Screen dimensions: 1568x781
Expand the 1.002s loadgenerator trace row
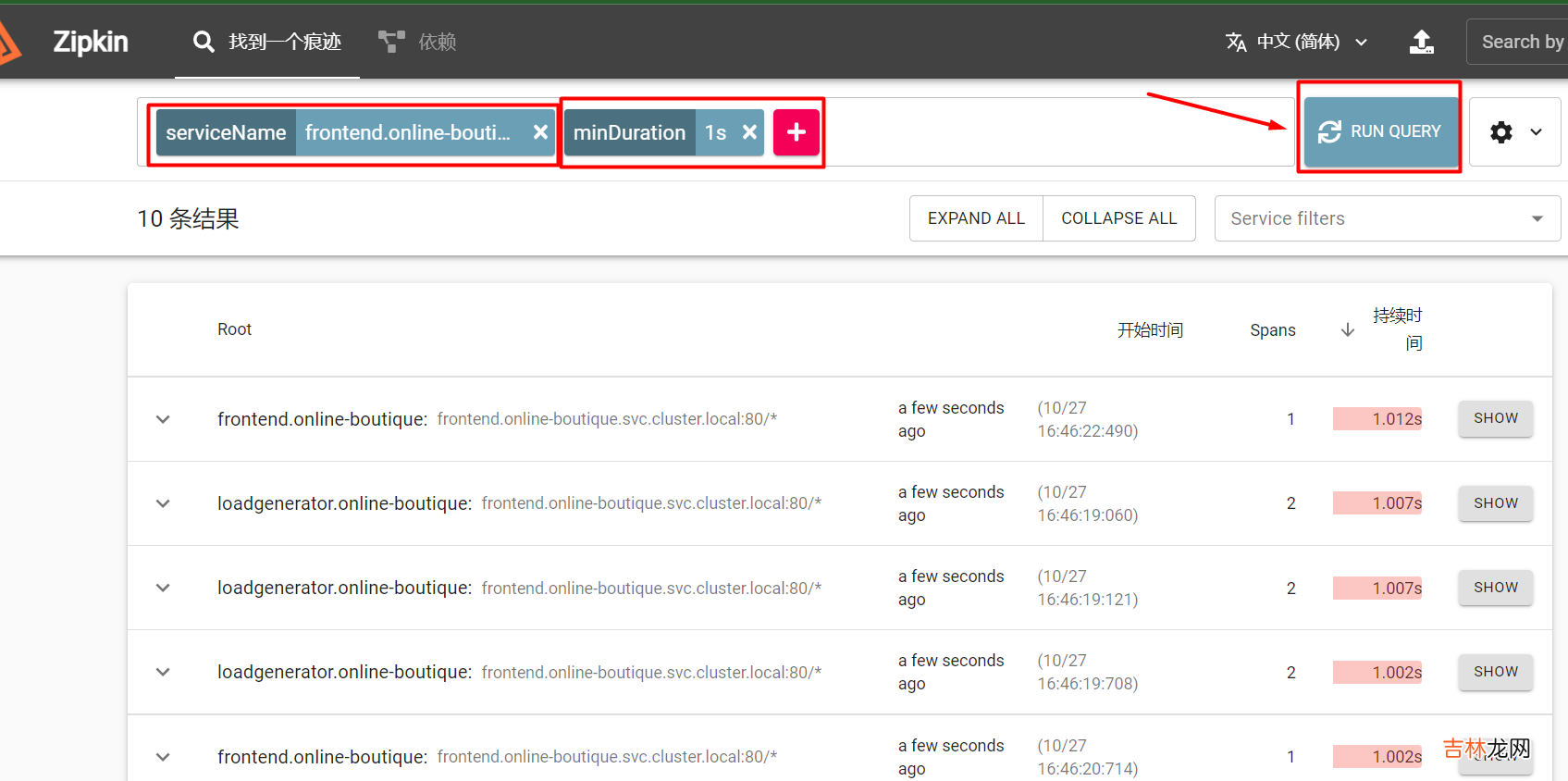pos(163,673)
